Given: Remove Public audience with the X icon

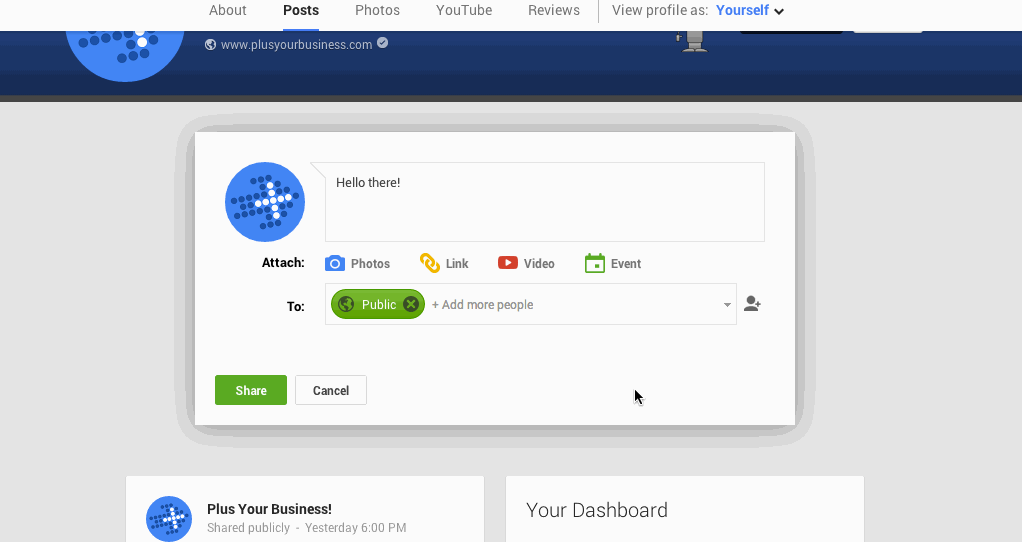Looking at the screenshot, I should (411, 304).
